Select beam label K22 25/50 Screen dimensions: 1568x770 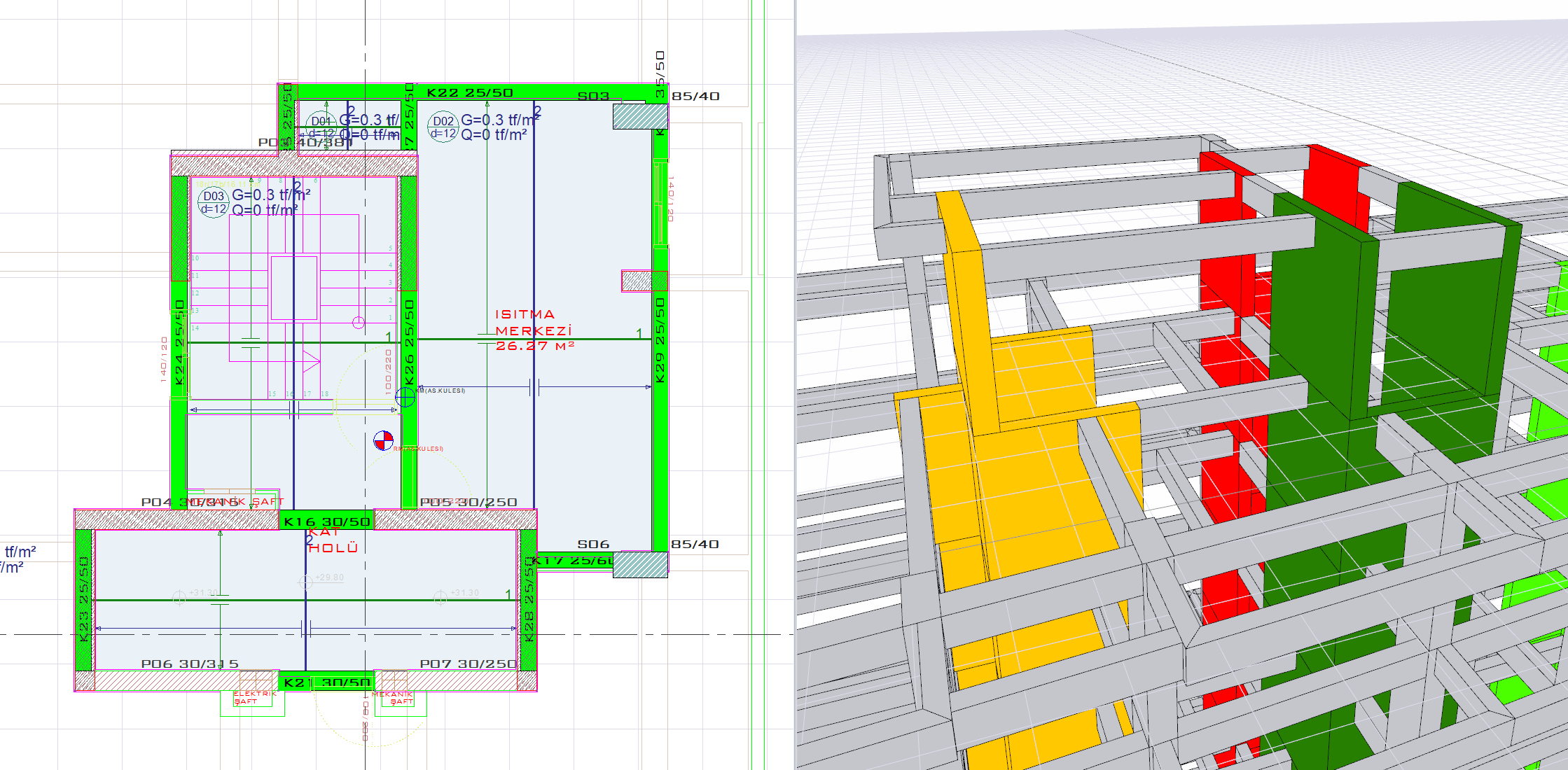click(x=470, y=93)
